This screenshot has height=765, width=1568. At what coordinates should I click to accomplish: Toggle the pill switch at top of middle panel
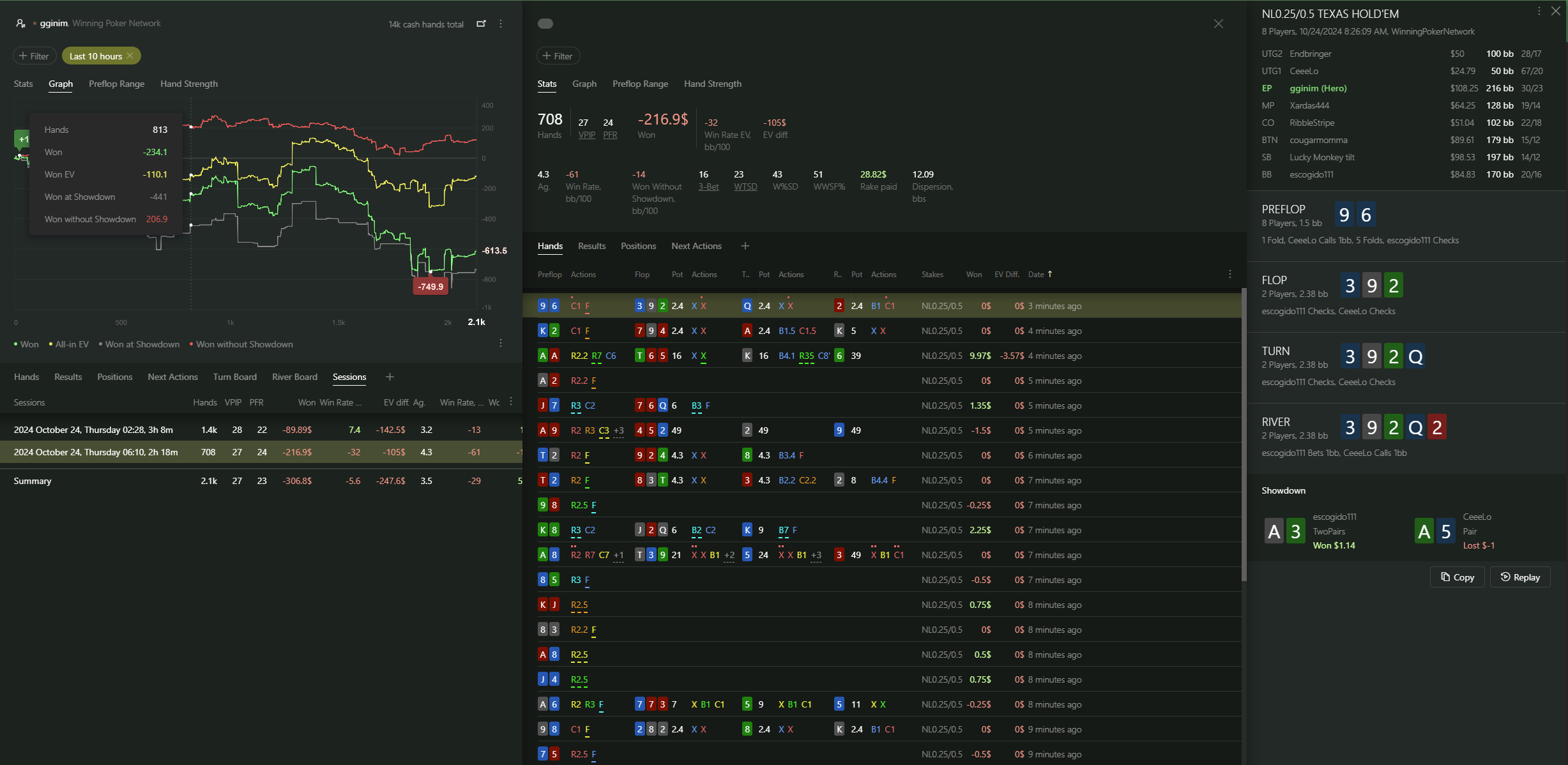click(x=545, y=24)
